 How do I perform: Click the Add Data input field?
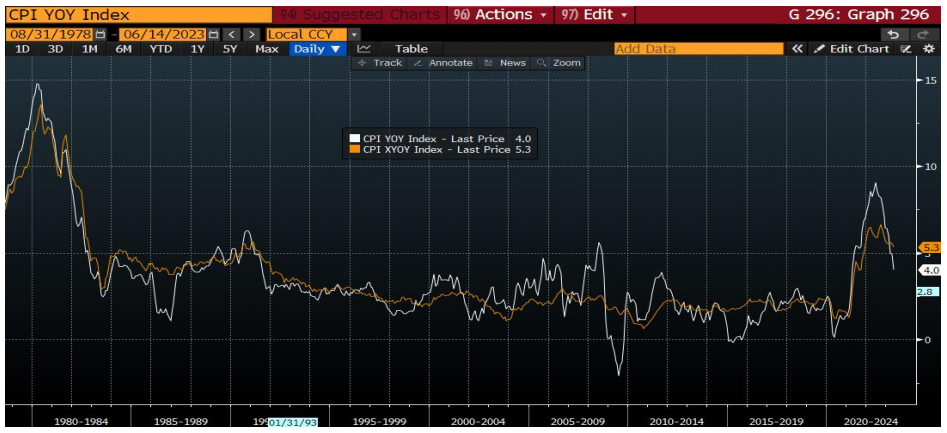pyautogui.click(x=698, y=48)
